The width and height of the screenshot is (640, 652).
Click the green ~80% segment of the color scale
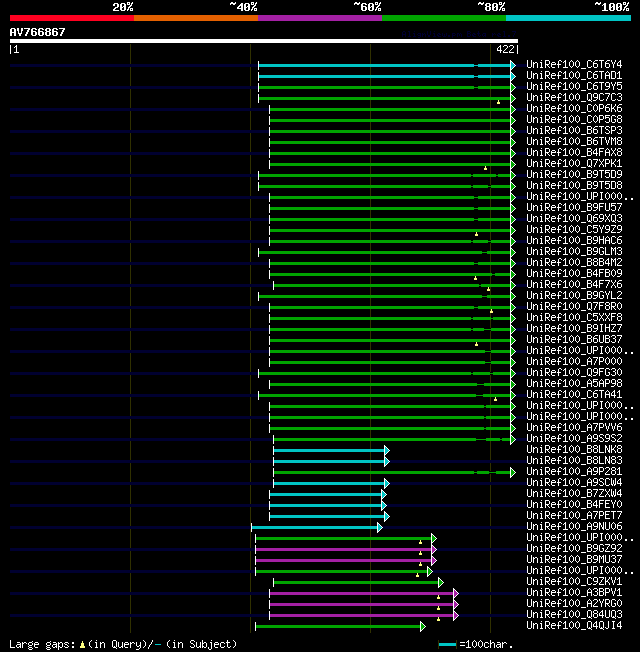(x=444, y=18)
